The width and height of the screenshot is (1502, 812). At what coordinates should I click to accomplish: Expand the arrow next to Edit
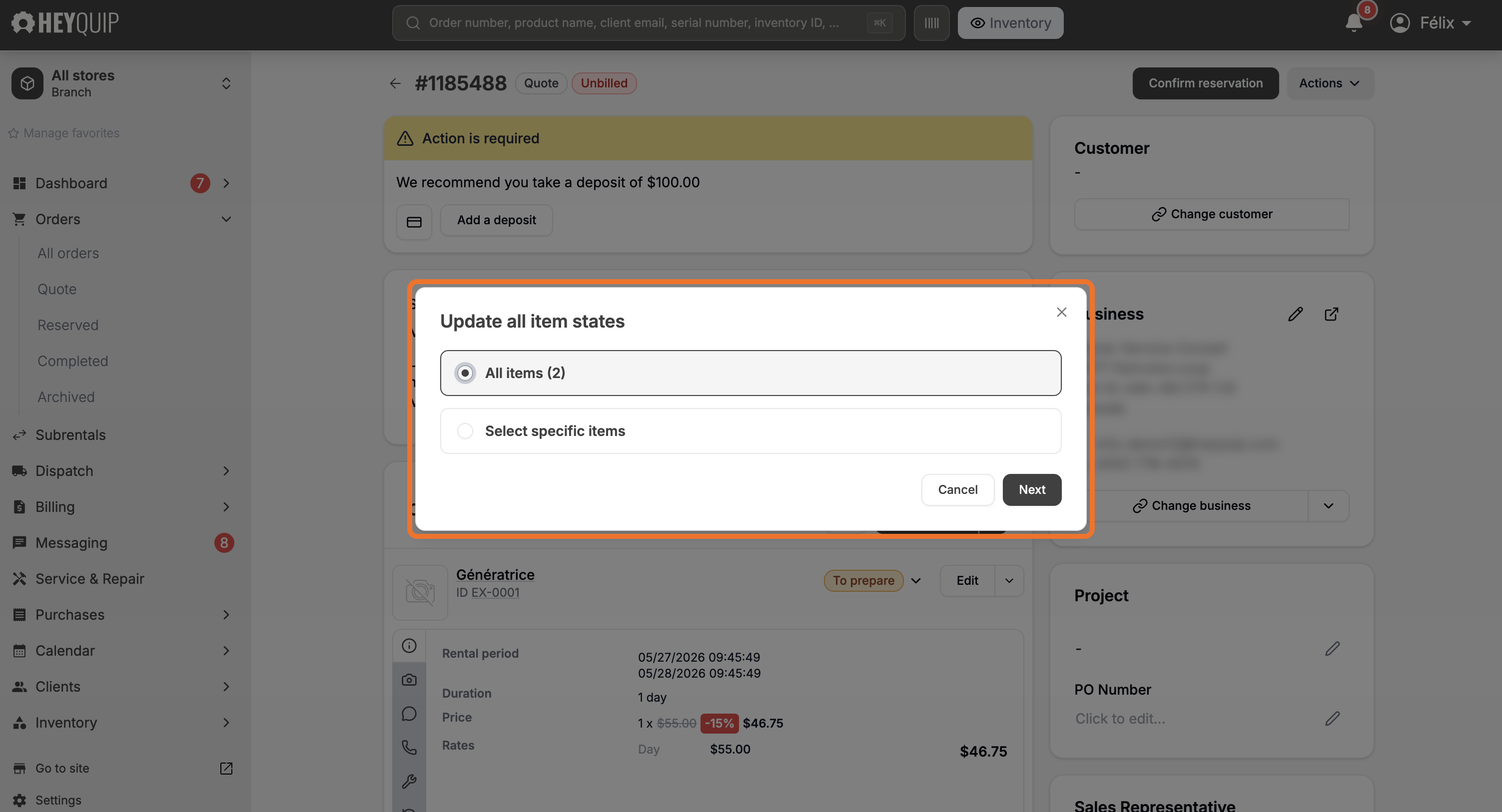[x=1009, y=581]
